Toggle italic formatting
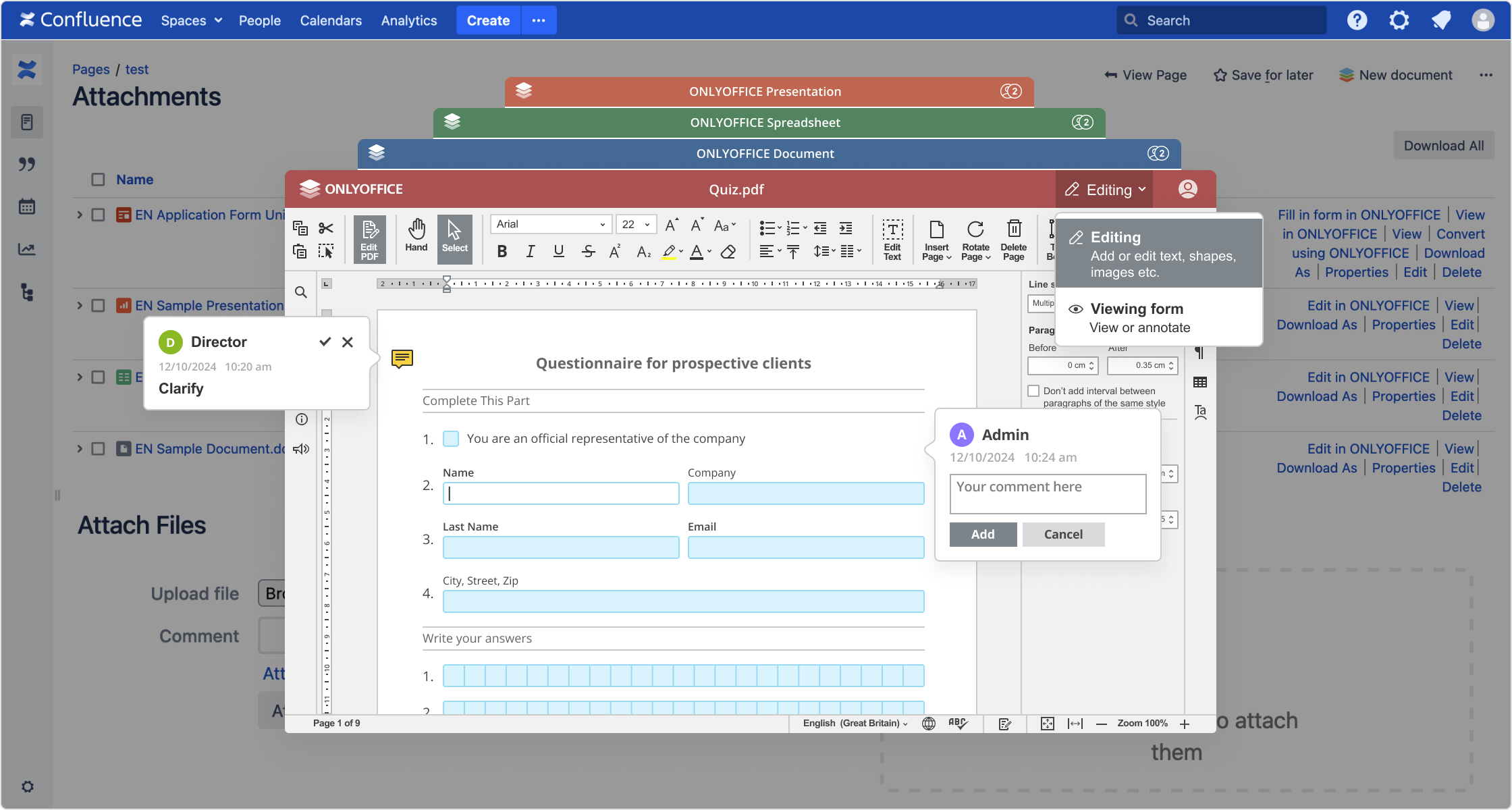 pyautogui.click(x=531, y=252)
